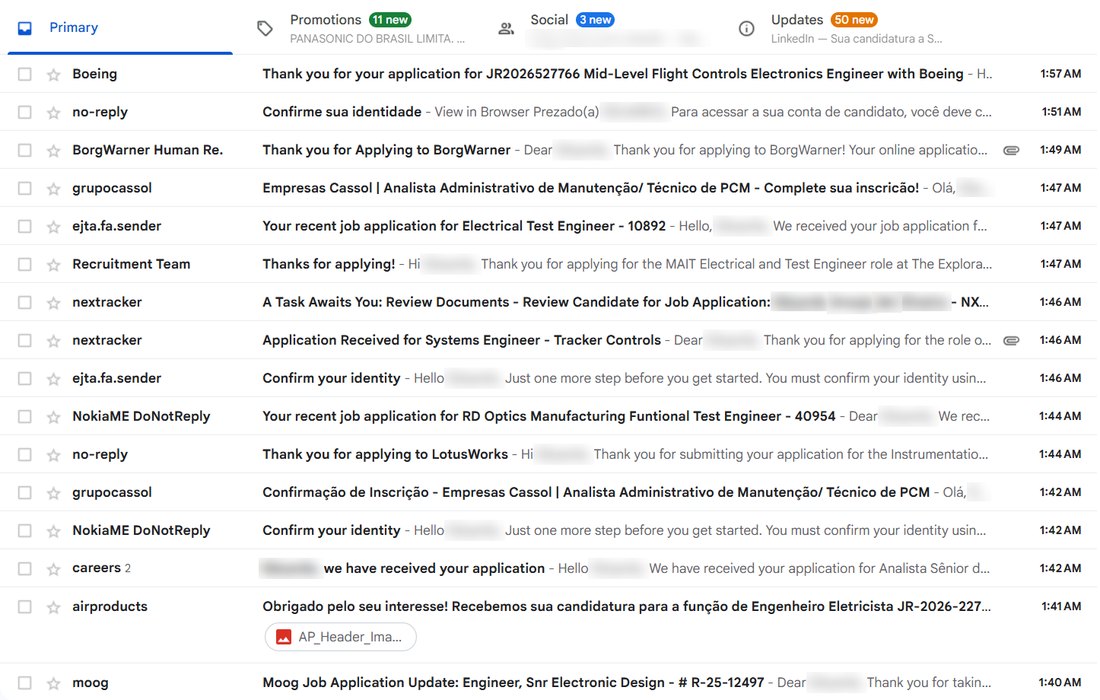Click the Updates info icon
Screen dimensions: 1100x700
click(x=746, y=29)
